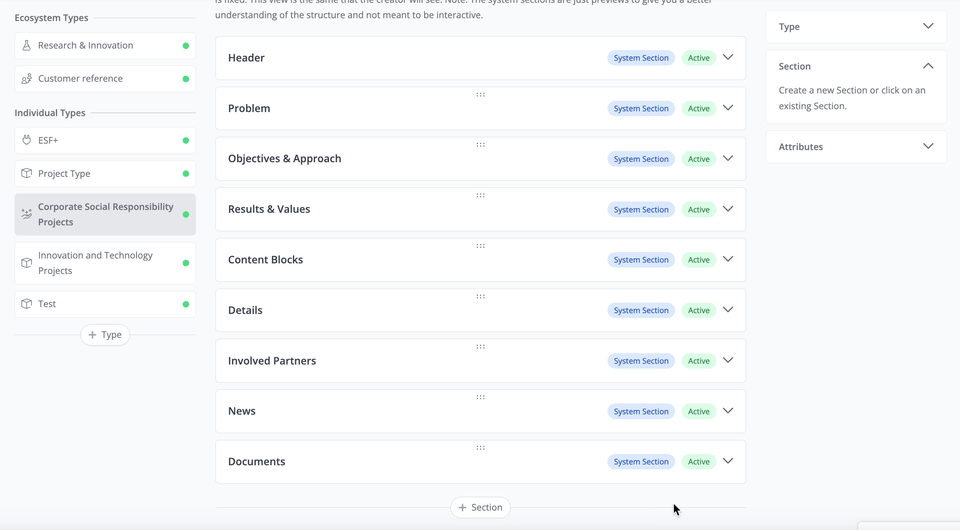
Task: Add a new Type
Action: pyautogui.click(x=105, y=335)
